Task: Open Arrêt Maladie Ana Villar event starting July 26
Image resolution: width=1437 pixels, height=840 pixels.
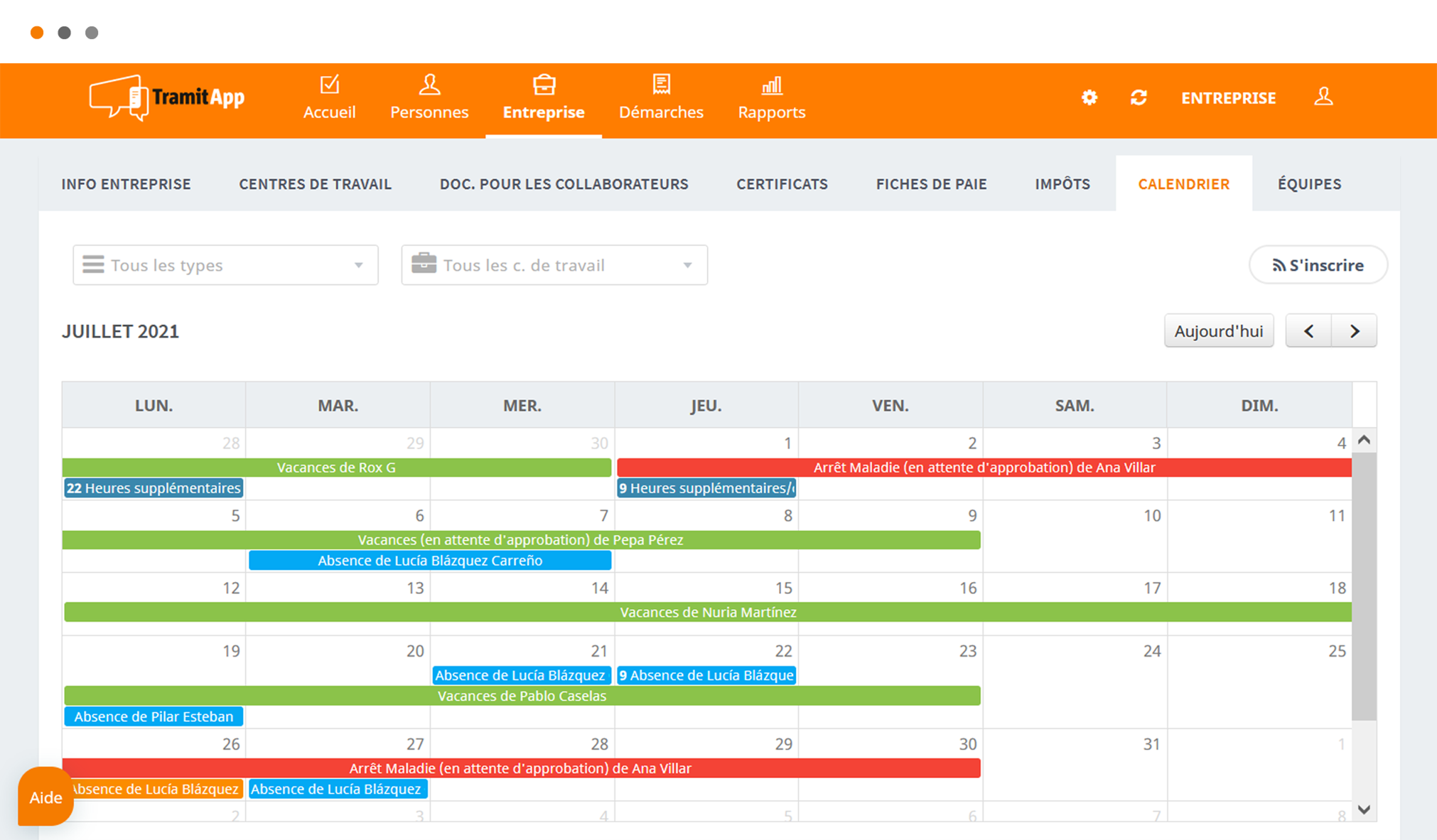Action: click(x=521, y=768)
